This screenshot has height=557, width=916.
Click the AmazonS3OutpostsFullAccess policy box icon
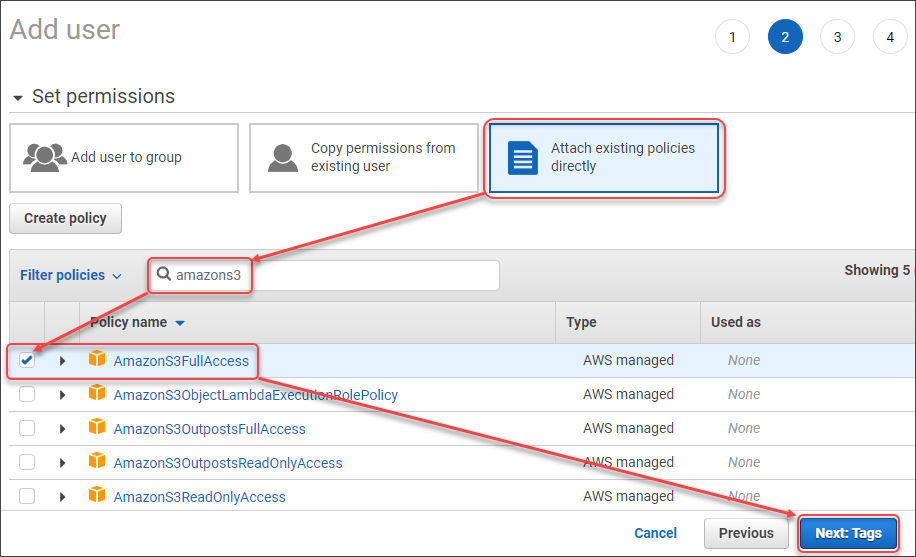(x=97, y=428)
